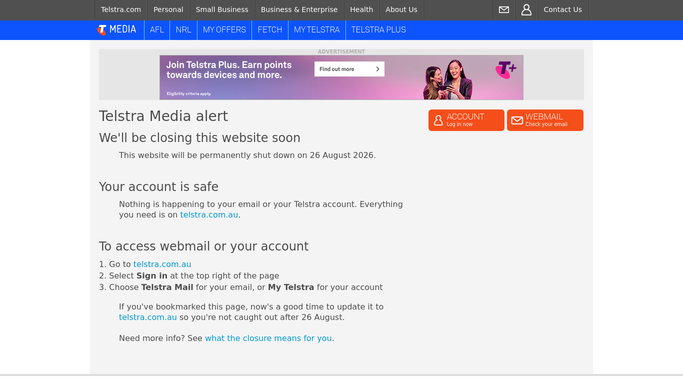
Task: Open Telstra.com in top navigation
Action: click(x=121, y=10)
